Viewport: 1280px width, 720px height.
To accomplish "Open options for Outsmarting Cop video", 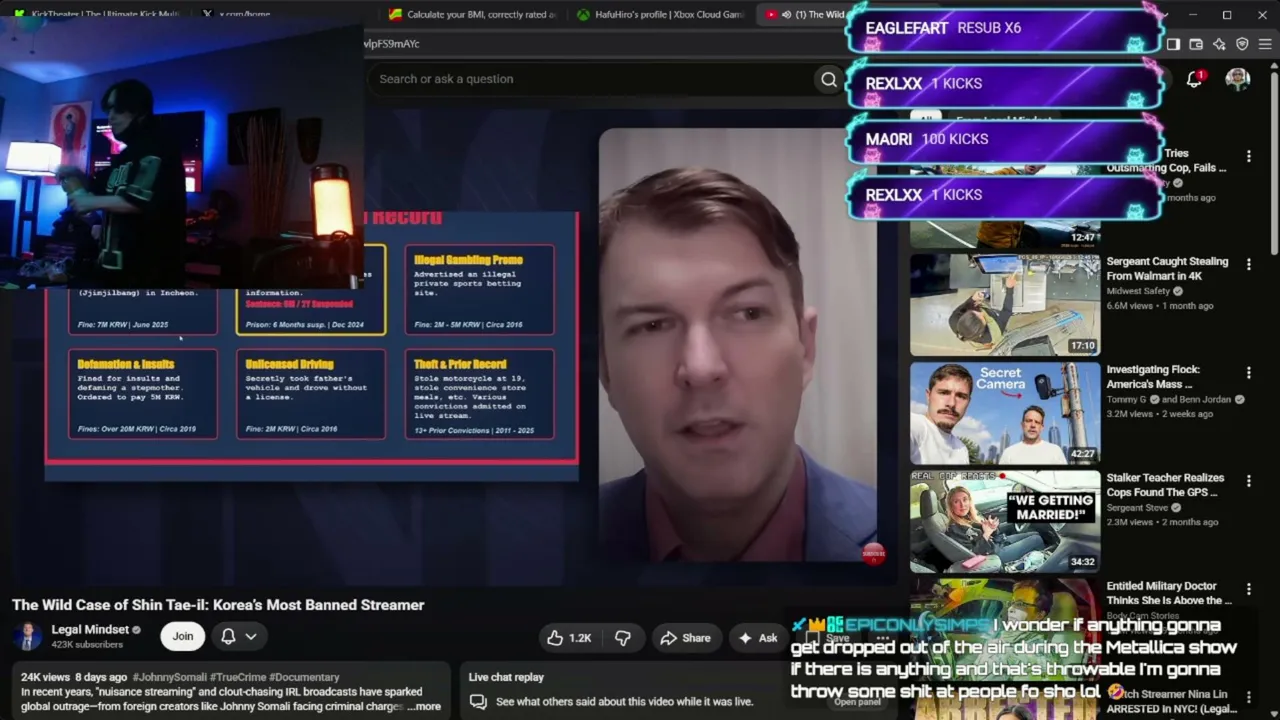I will pyautogui.click(x=1248, y=156).
